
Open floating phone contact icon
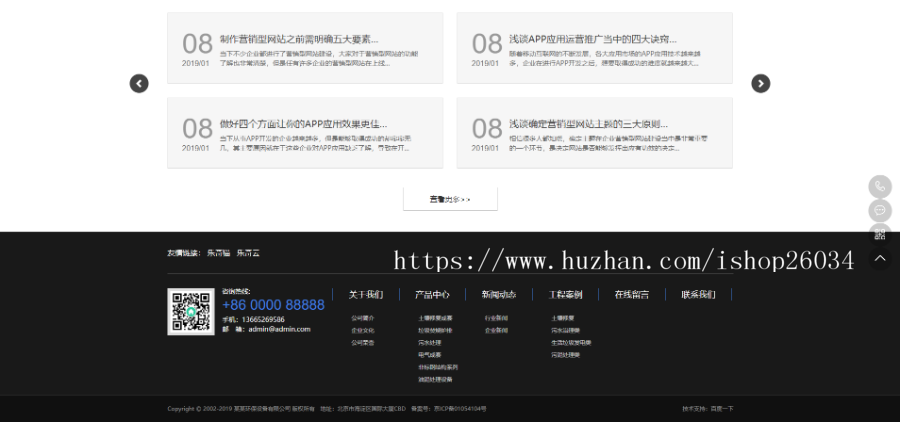[880, 187]
